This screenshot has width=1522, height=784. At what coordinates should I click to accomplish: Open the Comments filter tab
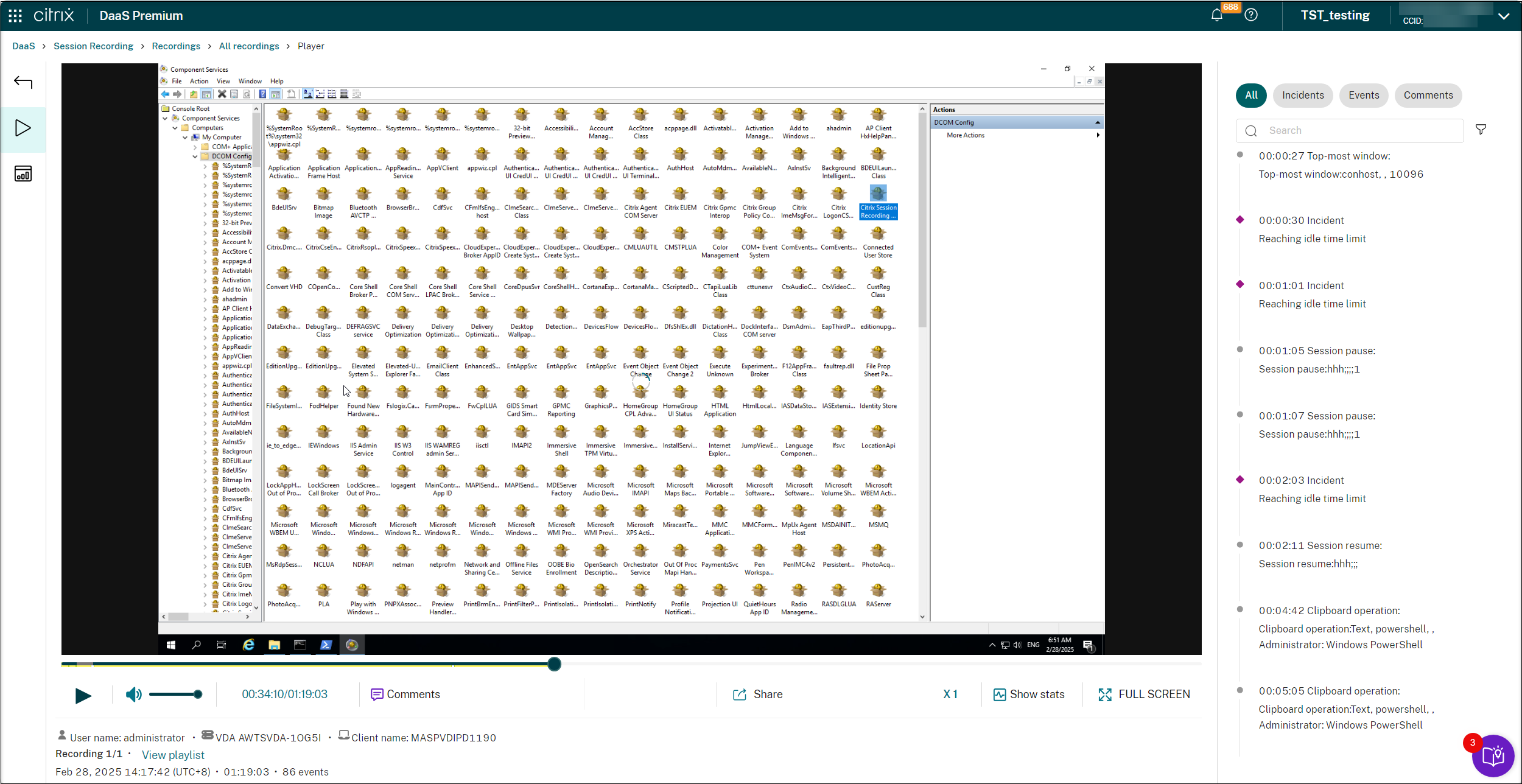(x=1428, y=95)
